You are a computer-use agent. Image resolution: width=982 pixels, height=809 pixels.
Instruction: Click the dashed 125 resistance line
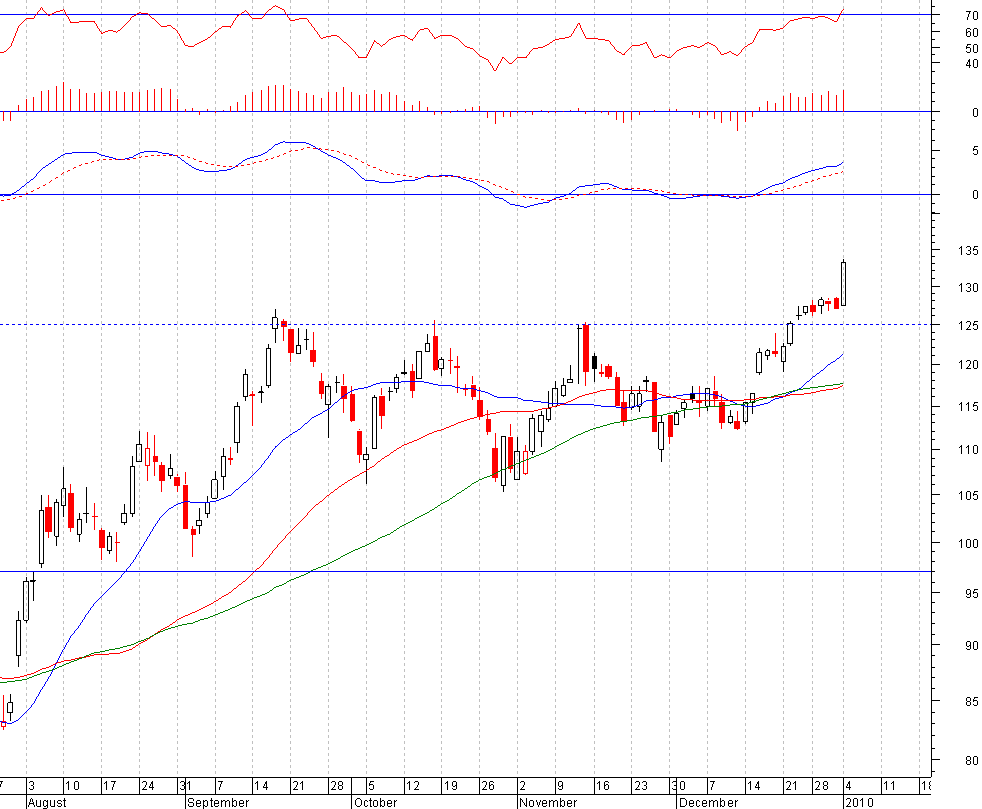pyautogui.click(x=467, y=324)
